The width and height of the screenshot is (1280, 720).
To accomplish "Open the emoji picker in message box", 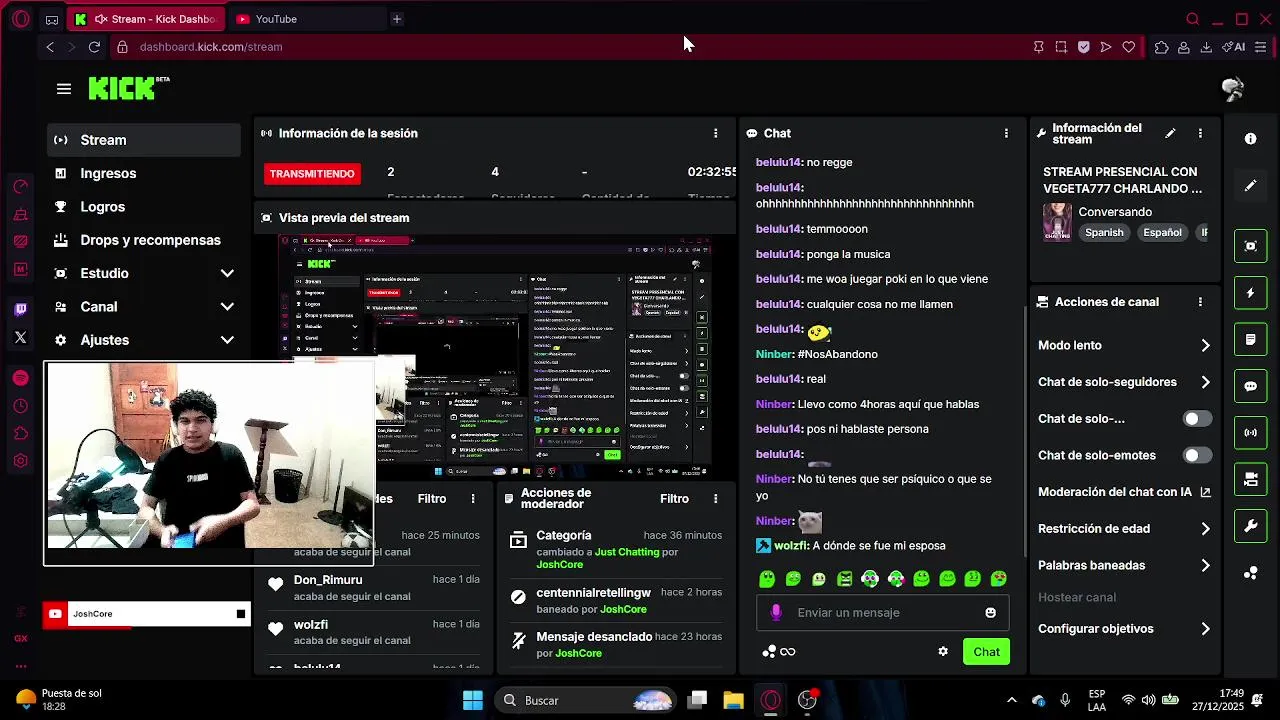I will [x=990, y=613].
